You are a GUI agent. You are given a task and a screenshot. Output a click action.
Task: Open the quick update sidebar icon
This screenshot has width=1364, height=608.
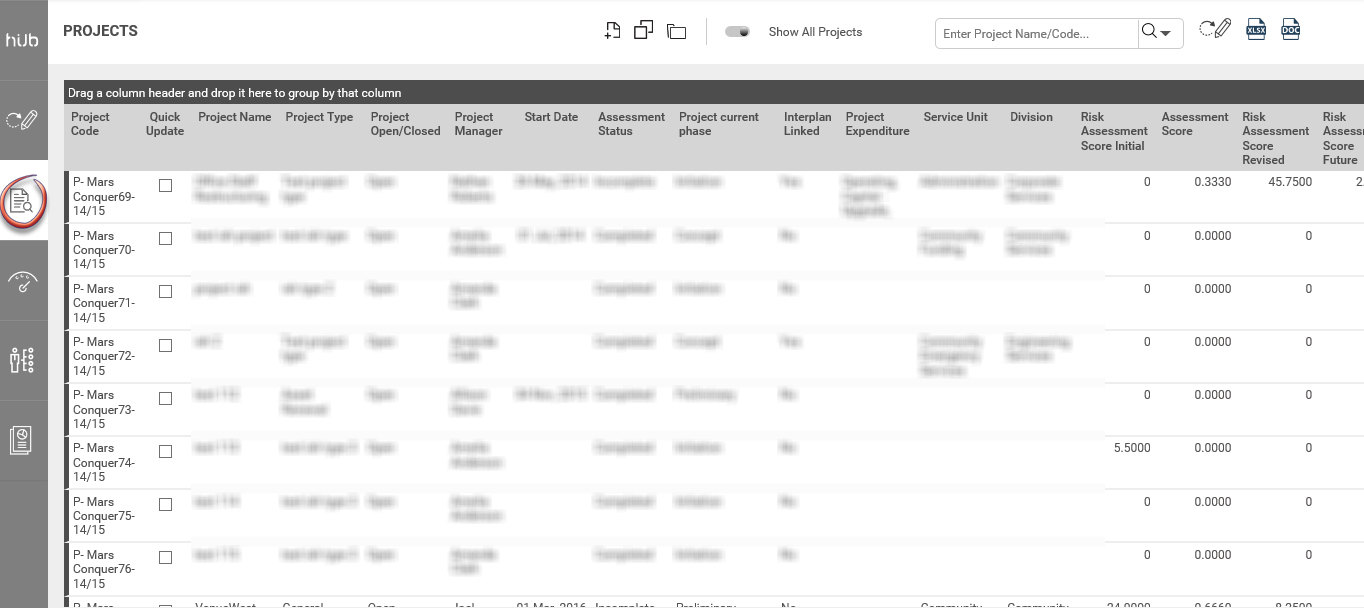(22, 120)
